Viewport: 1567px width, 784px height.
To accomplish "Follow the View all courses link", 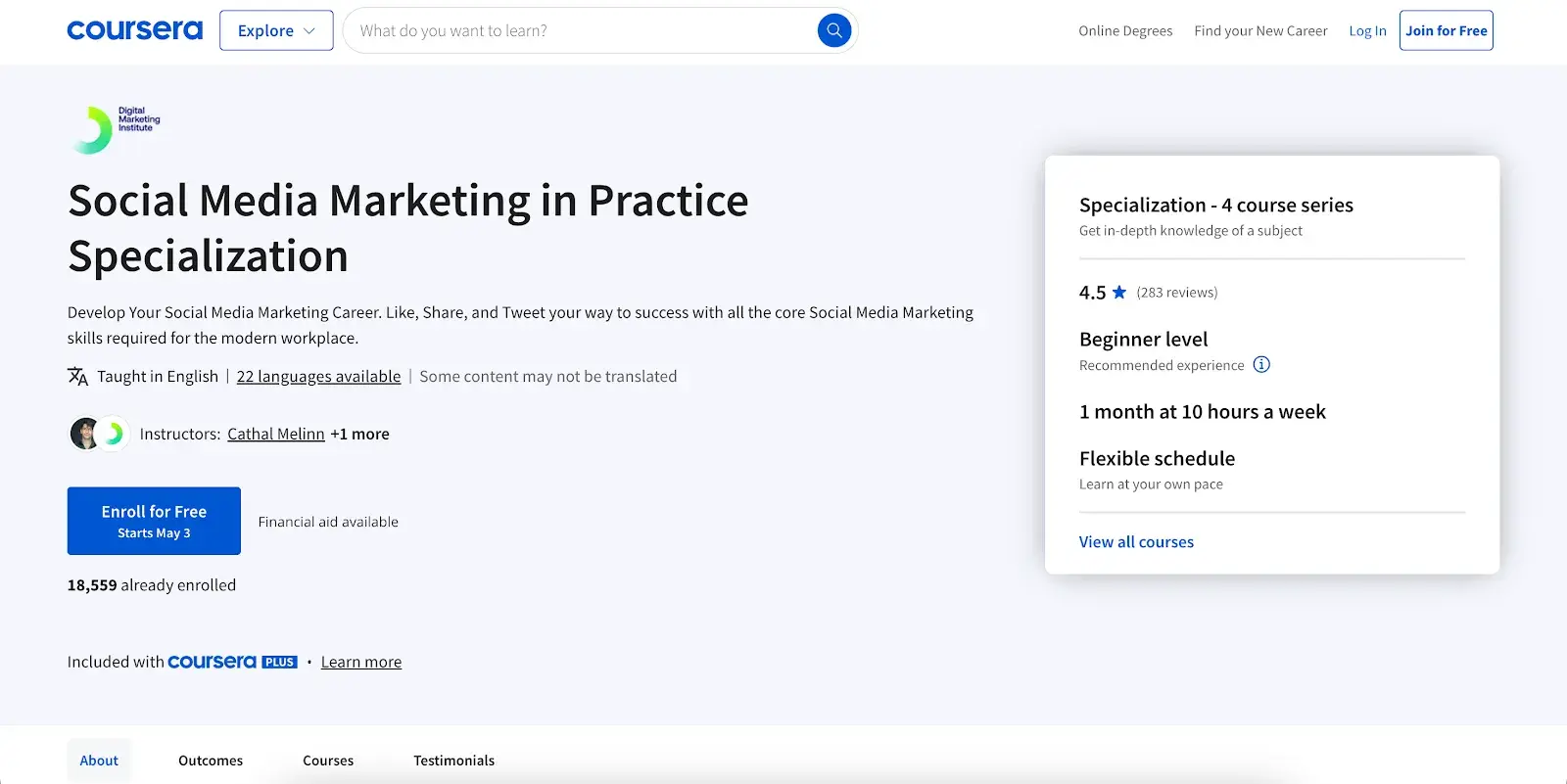I will (x=1136, y=542).
